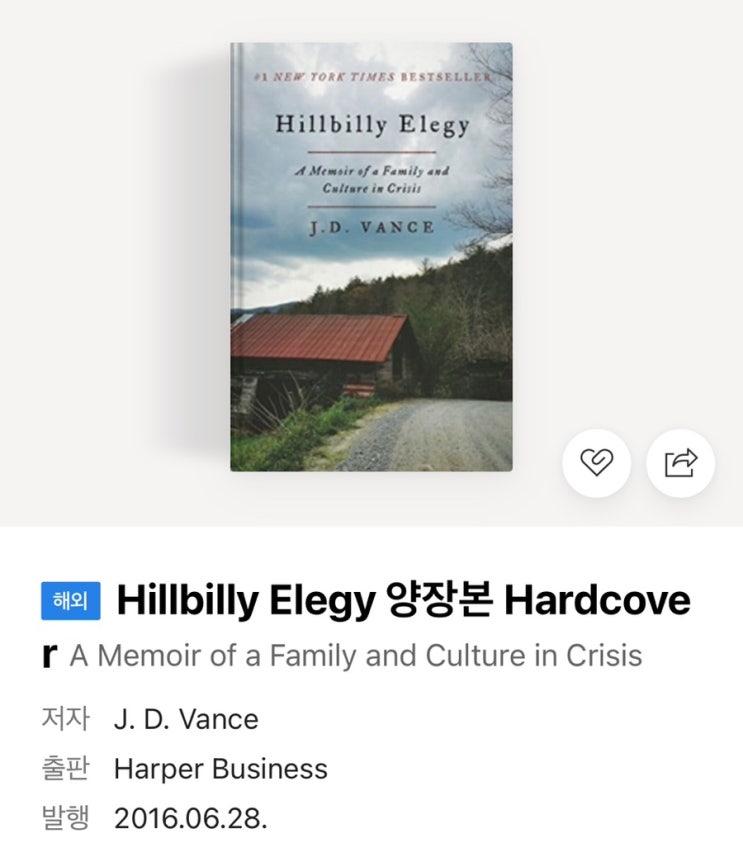This screenshot has width=743, height=862.
Task: Open author J. D. Vance link
Action: [x=186, y=719]
